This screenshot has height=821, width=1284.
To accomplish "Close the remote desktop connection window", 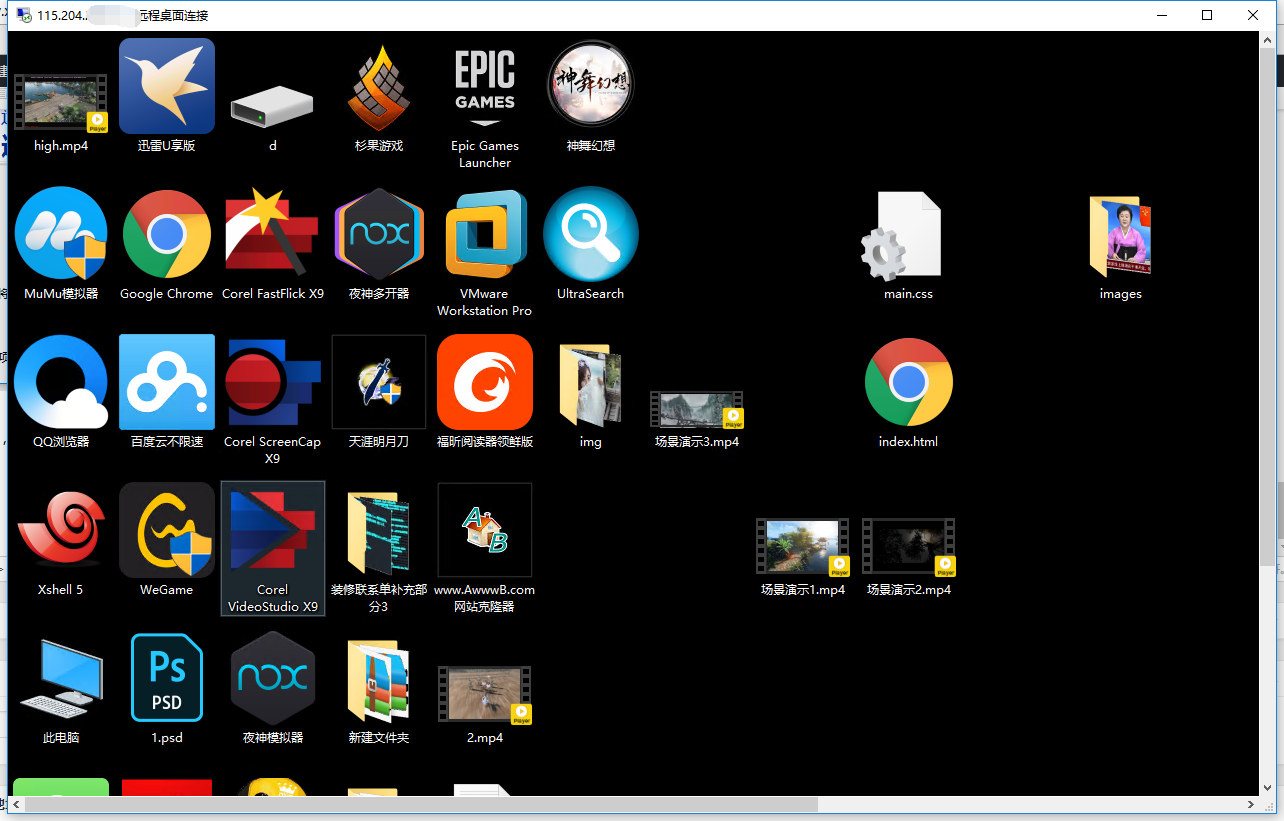I will tap(1253, 15).
